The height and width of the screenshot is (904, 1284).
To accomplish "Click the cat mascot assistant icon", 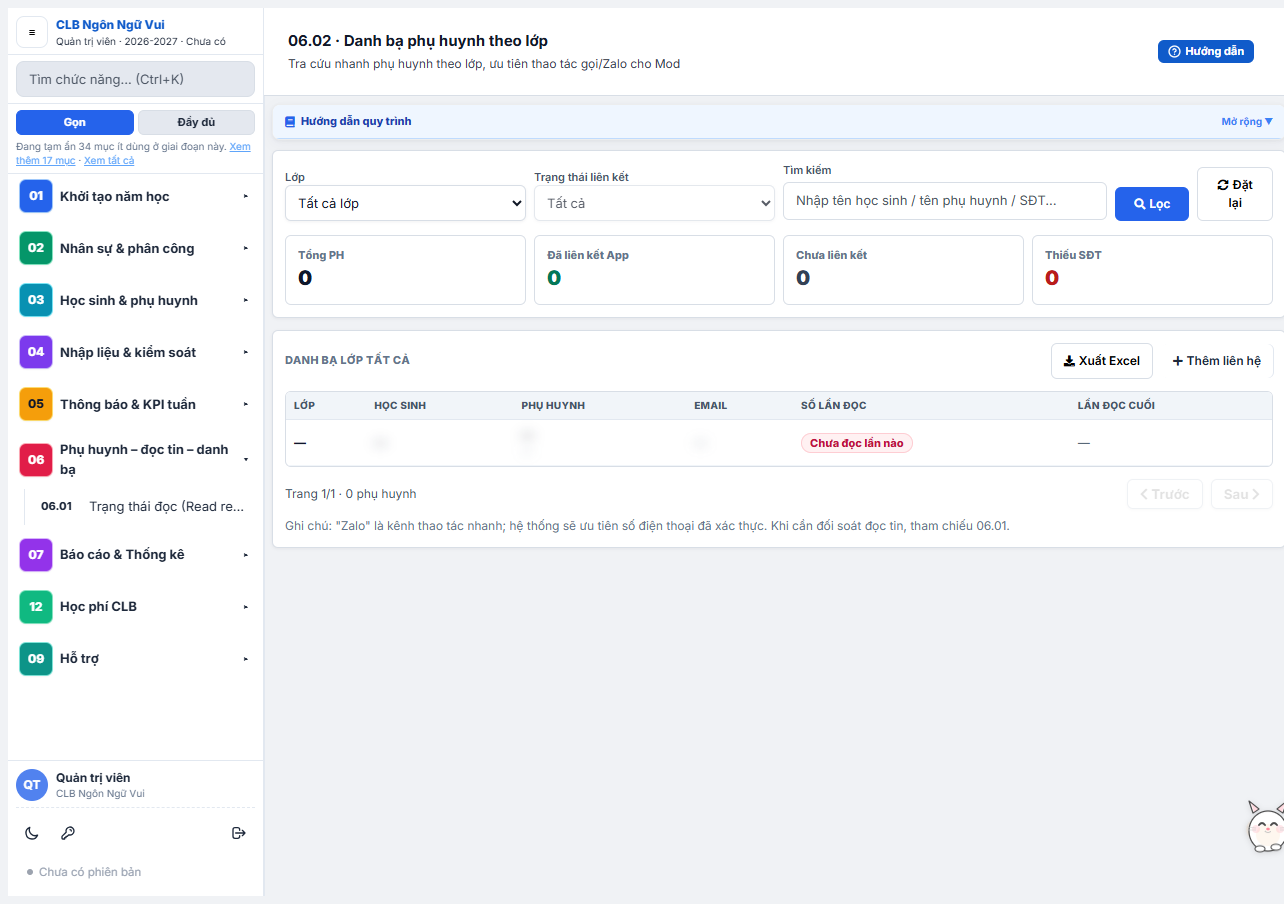I will (1265, 826).
